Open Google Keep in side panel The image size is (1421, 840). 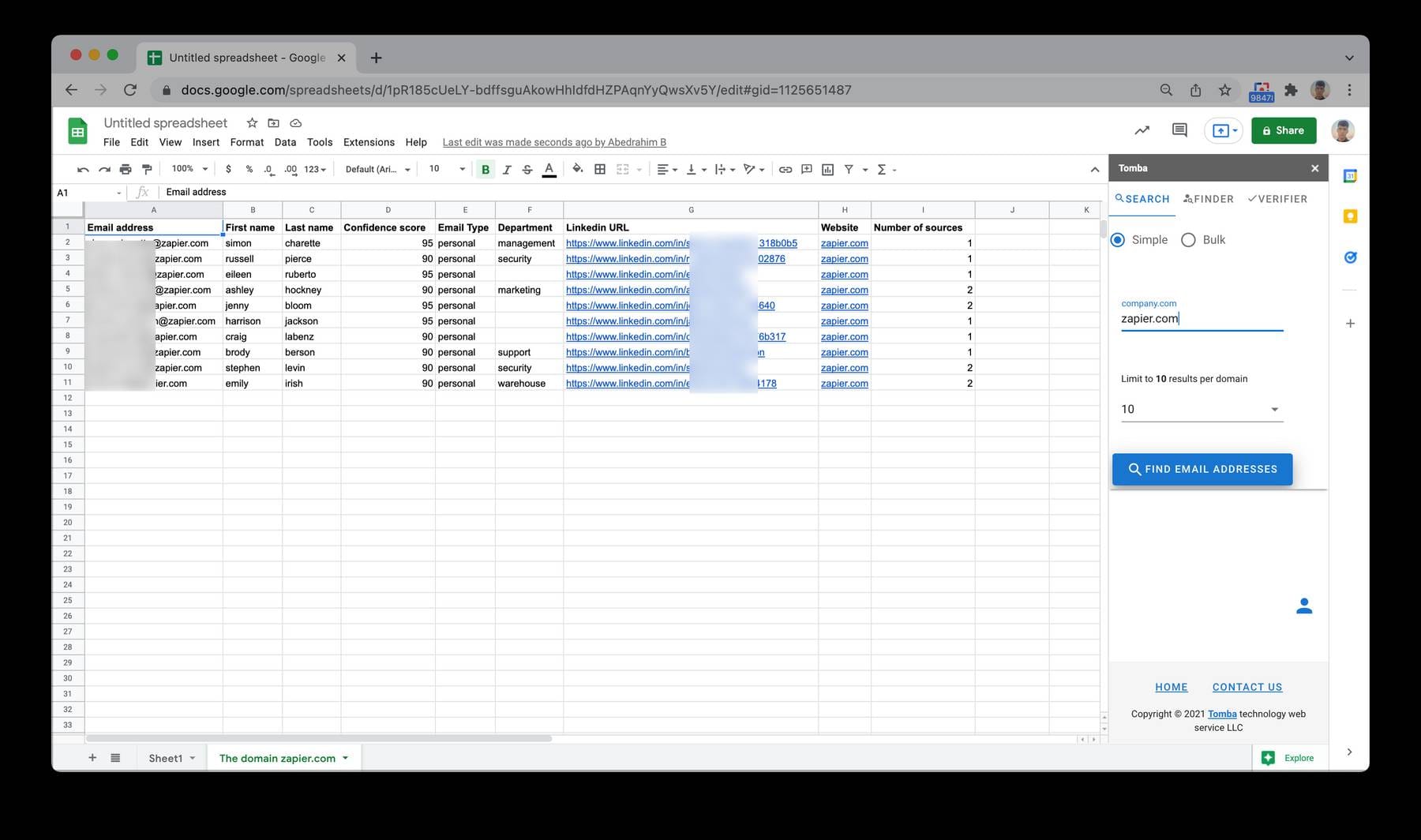(1350, 216)
